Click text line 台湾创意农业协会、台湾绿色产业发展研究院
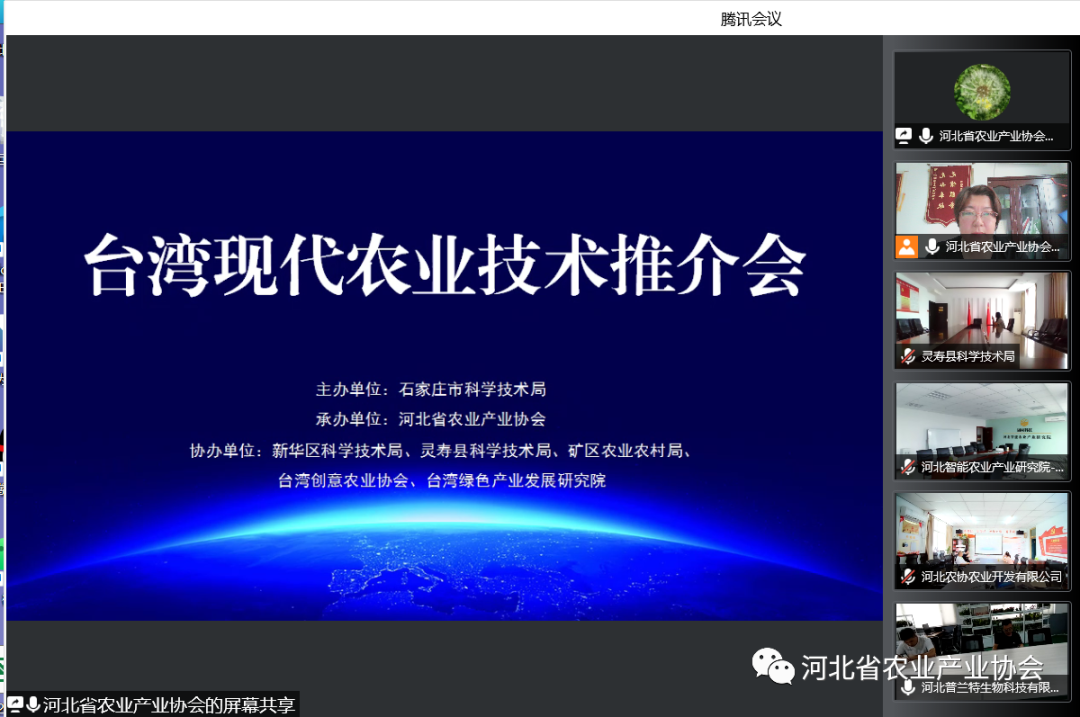Screen dimensions: 1080x717 [x=442, y=480]
